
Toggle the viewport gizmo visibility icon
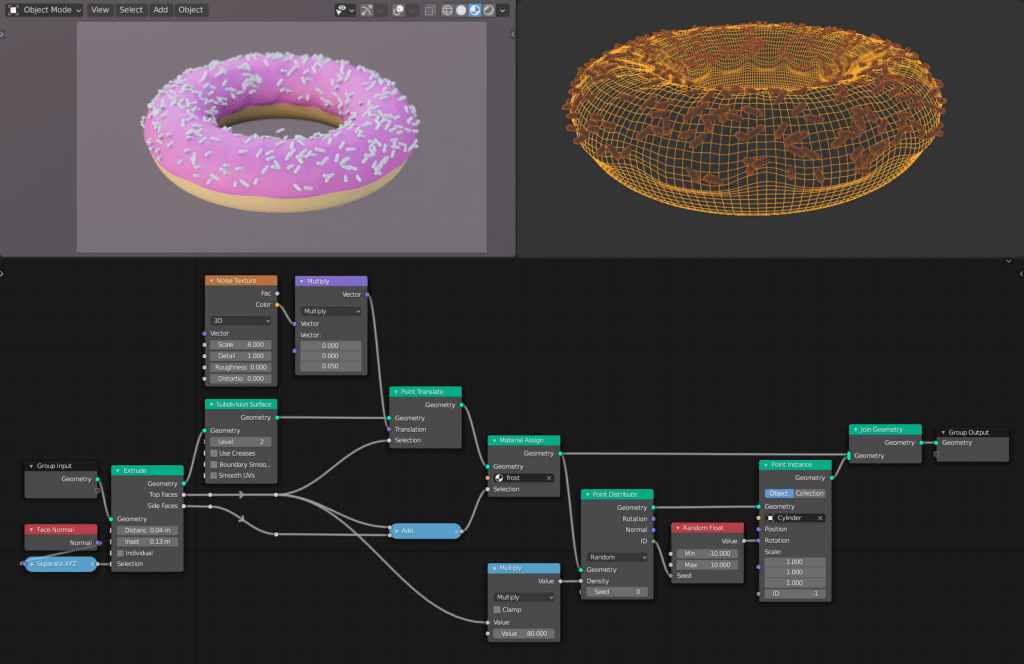[x=365, y=10]
